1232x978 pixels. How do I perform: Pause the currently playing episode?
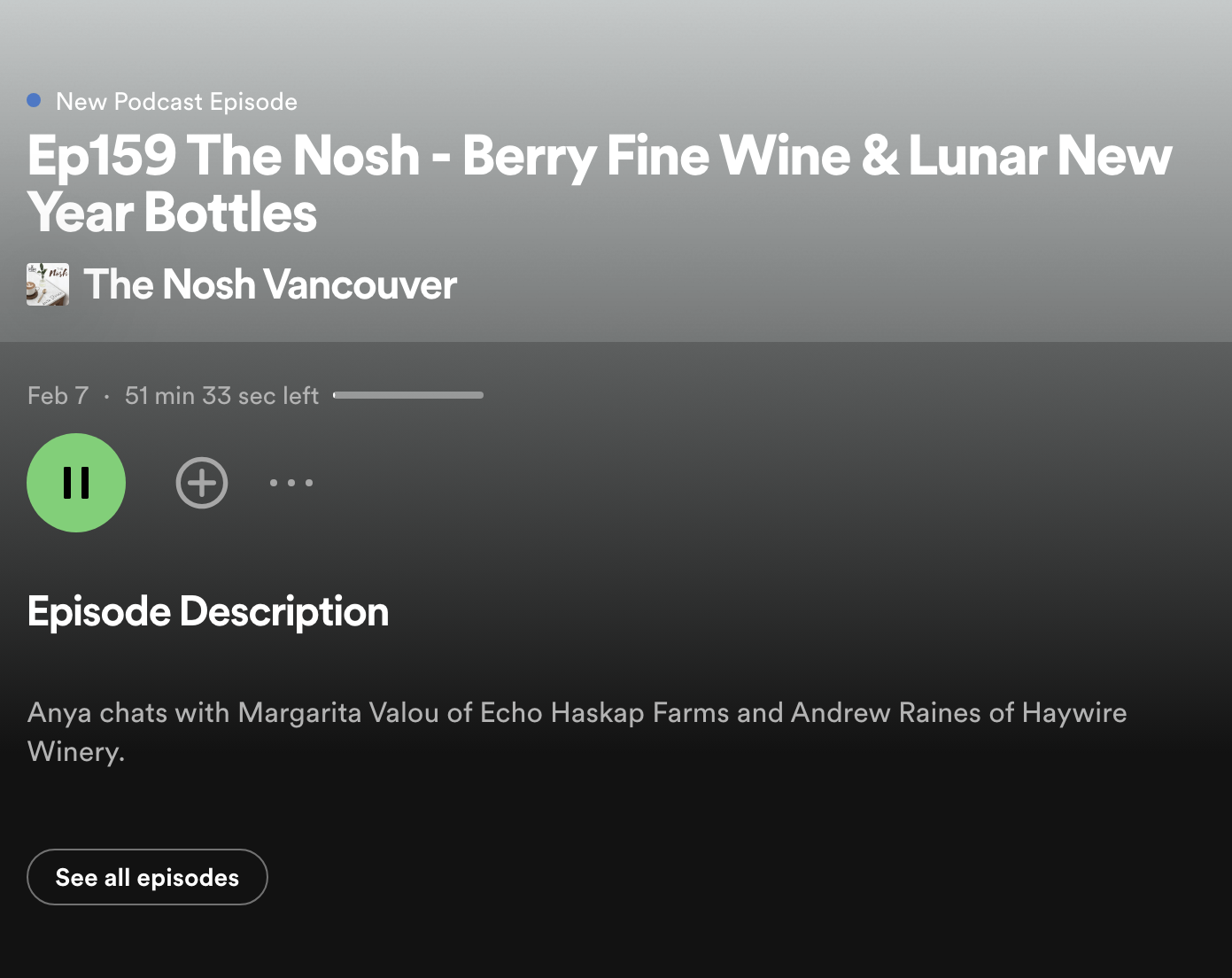click(76, 483)
